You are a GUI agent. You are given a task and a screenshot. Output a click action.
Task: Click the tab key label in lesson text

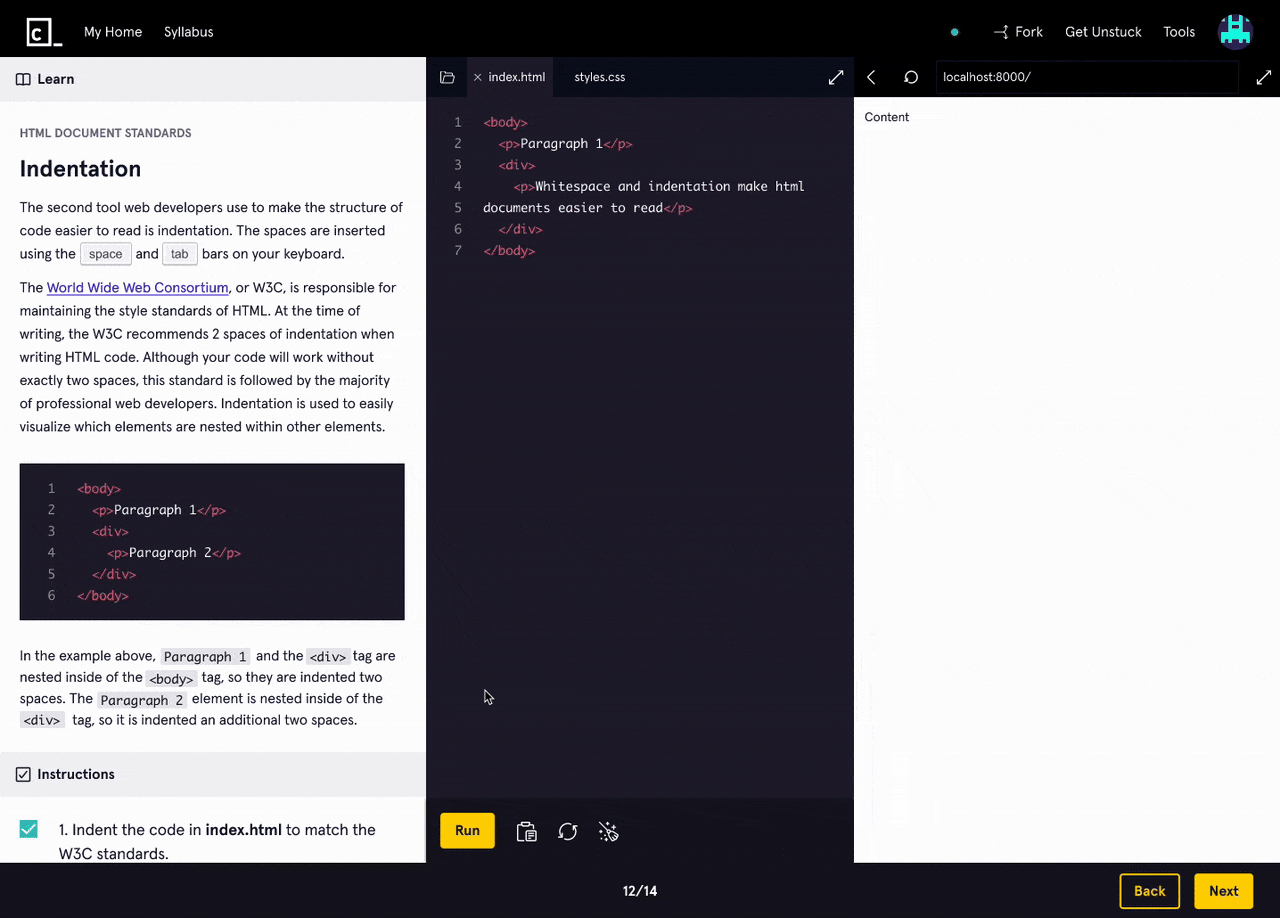click(x=180, y=254)
